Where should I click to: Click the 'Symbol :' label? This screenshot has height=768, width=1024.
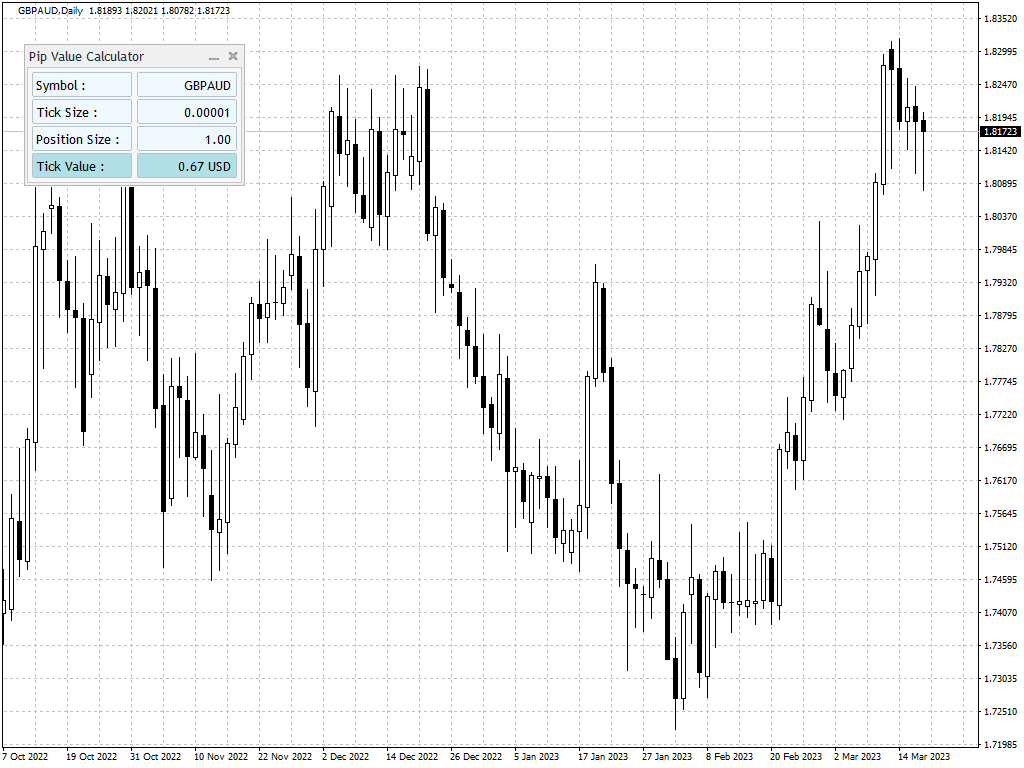[82, 86]
